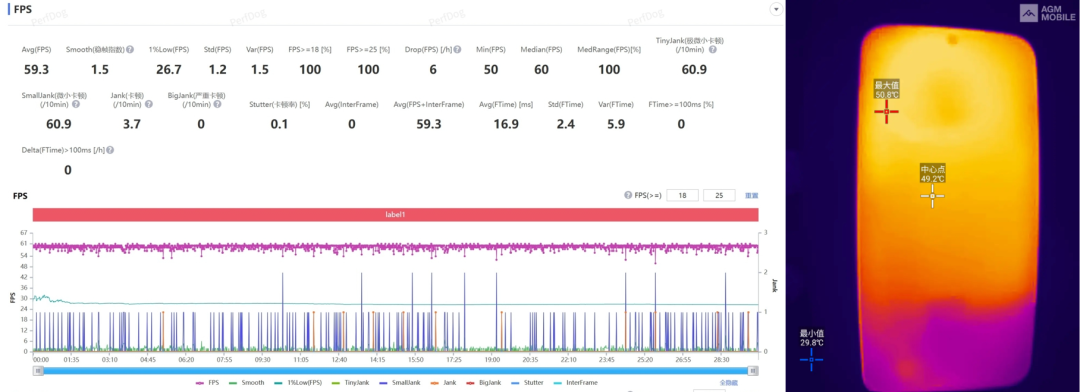Click the Avg(FTime) [ms] value 16.9
The image size is (1080, 392).
pyautogui.click(x=506, y=125)
